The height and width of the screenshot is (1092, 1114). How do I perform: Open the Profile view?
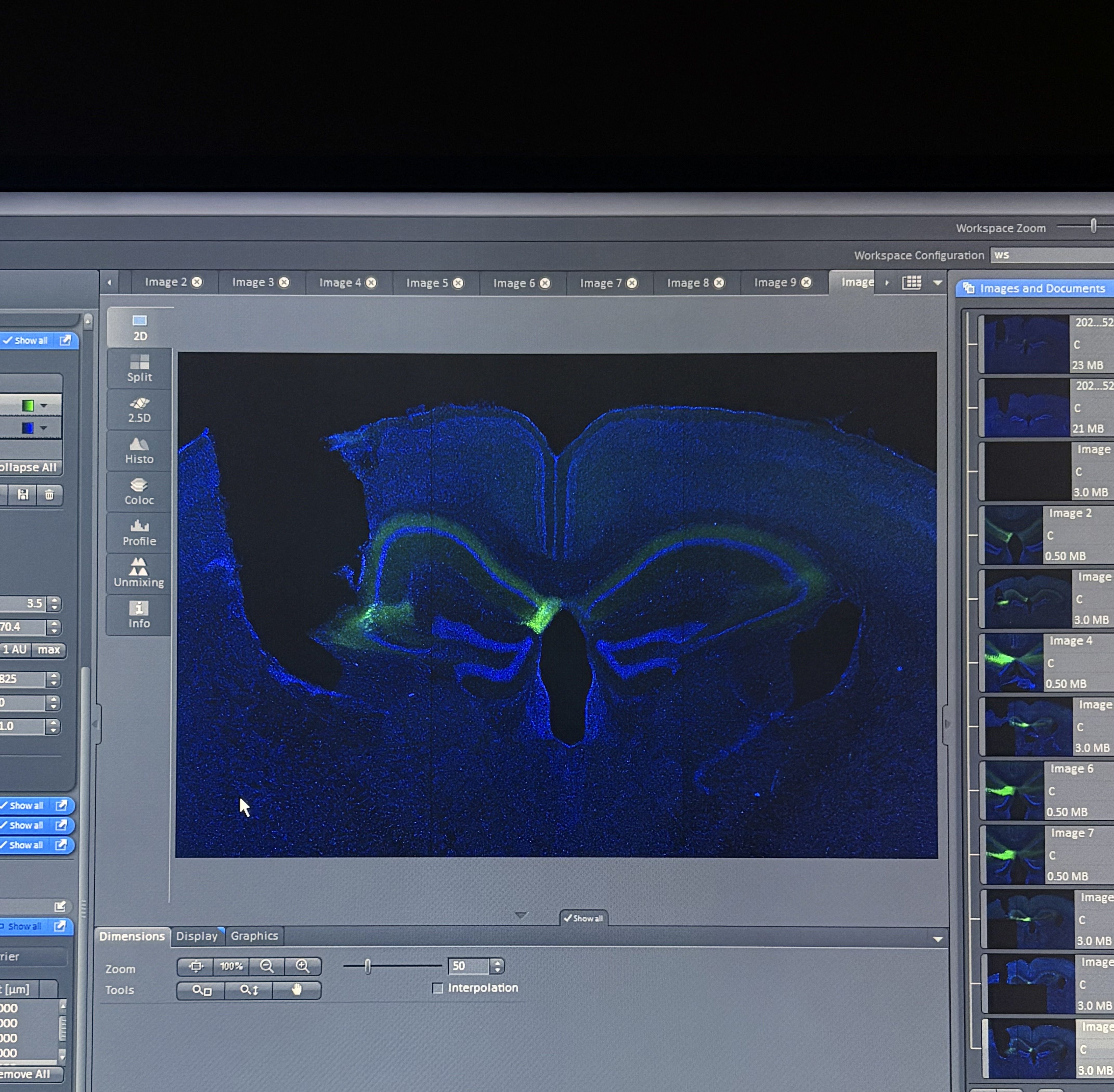[x=139, y=533]
